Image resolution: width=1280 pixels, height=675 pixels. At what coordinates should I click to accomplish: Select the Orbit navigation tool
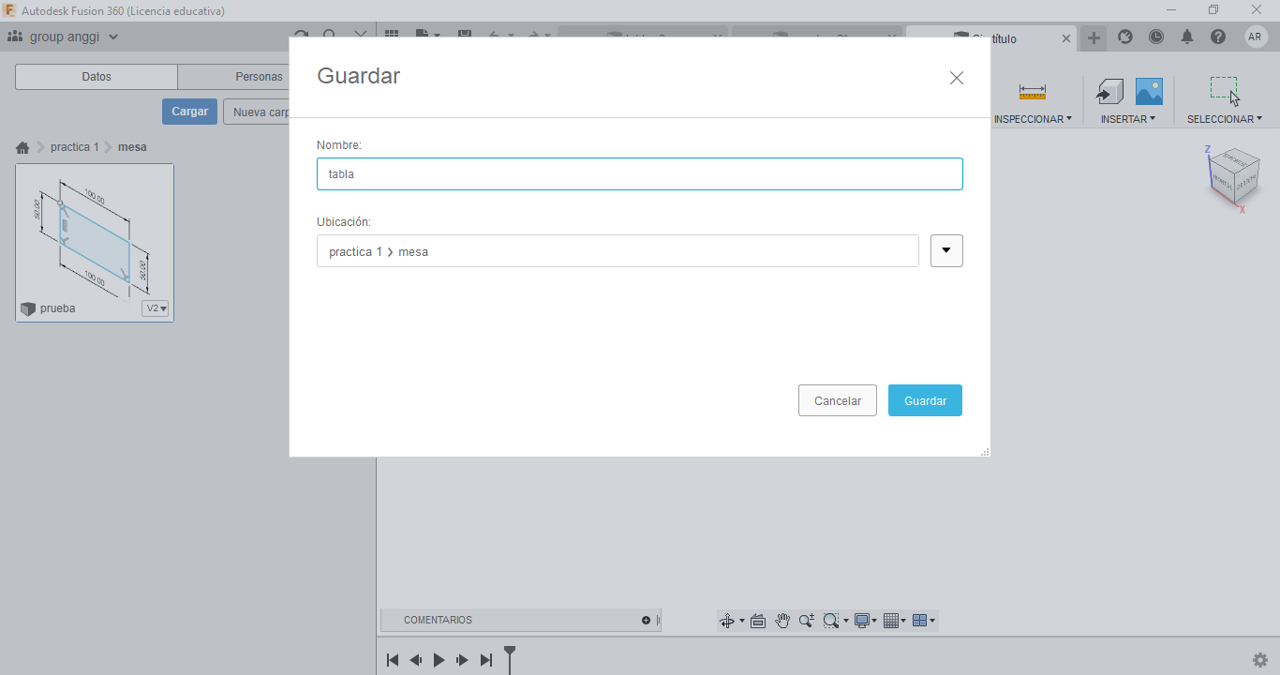coord(727,621)
